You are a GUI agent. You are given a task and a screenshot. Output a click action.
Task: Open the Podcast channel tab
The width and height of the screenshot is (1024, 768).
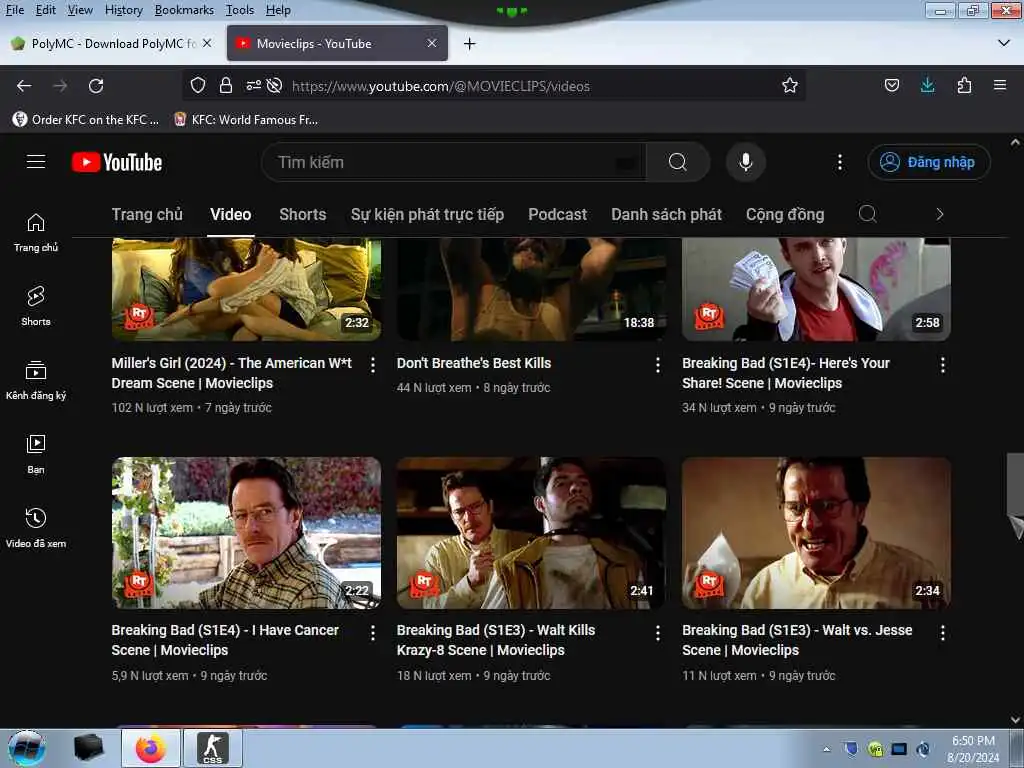tap(557, 214)
